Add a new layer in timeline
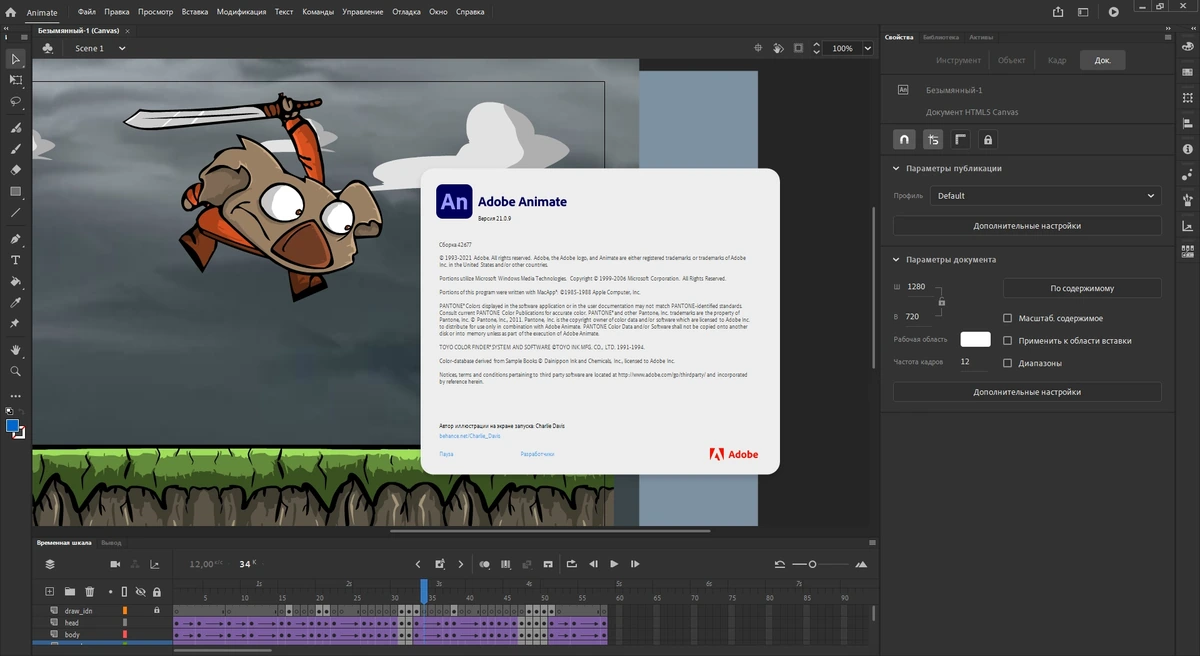The width and height of the screenshot is (1200, 656). [x=50, y=592]
